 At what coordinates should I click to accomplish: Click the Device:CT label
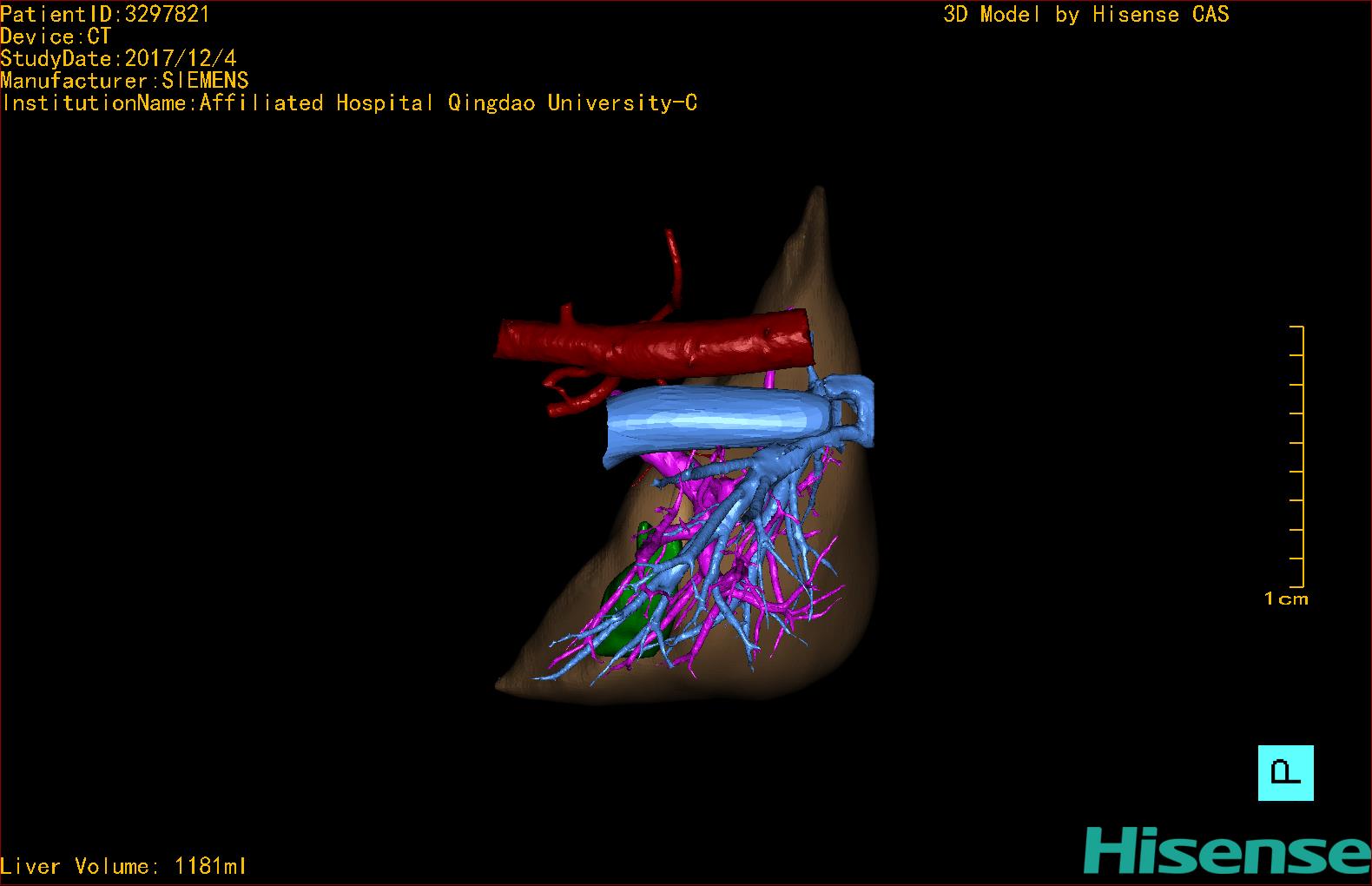56,36
